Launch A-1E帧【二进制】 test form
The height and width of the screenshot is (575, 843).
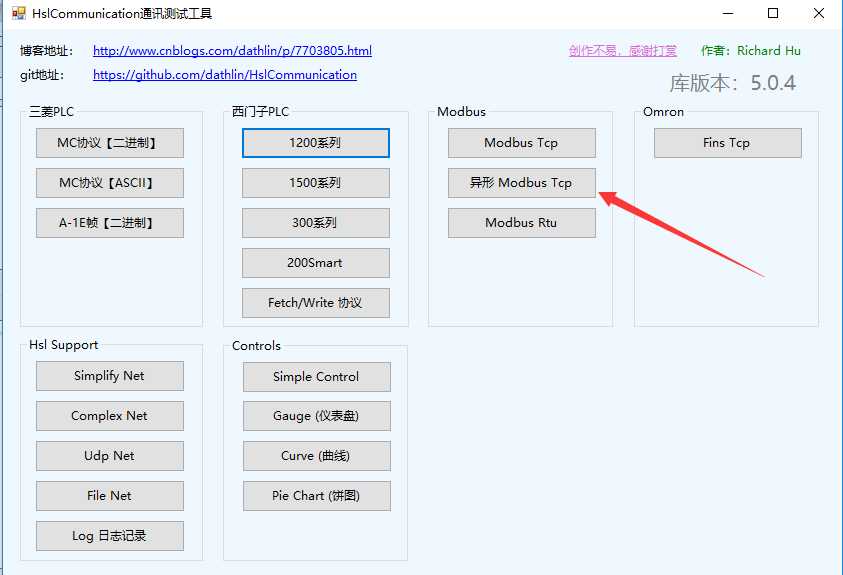coord(110,222)
